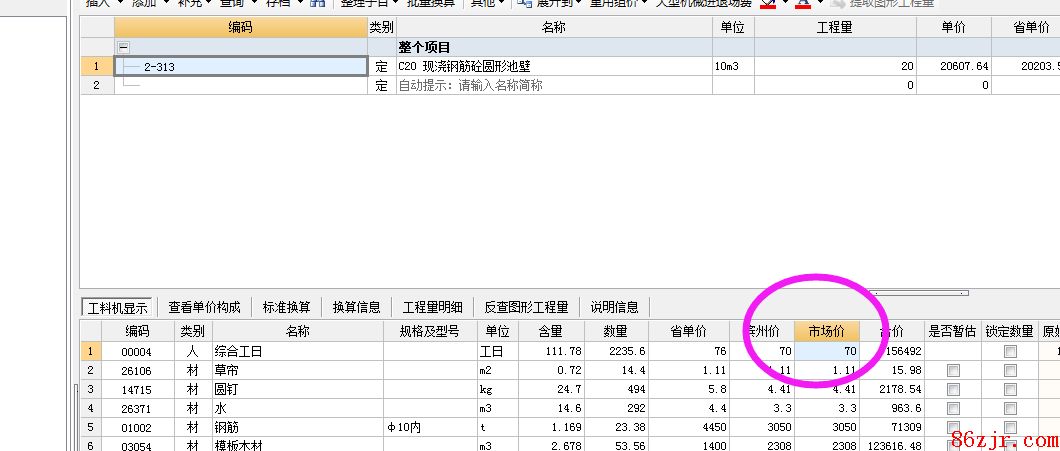The width and height of the screenshot is (1060, 451).
Task: Click the red font color A icon
Action: [x=801, y=3]
